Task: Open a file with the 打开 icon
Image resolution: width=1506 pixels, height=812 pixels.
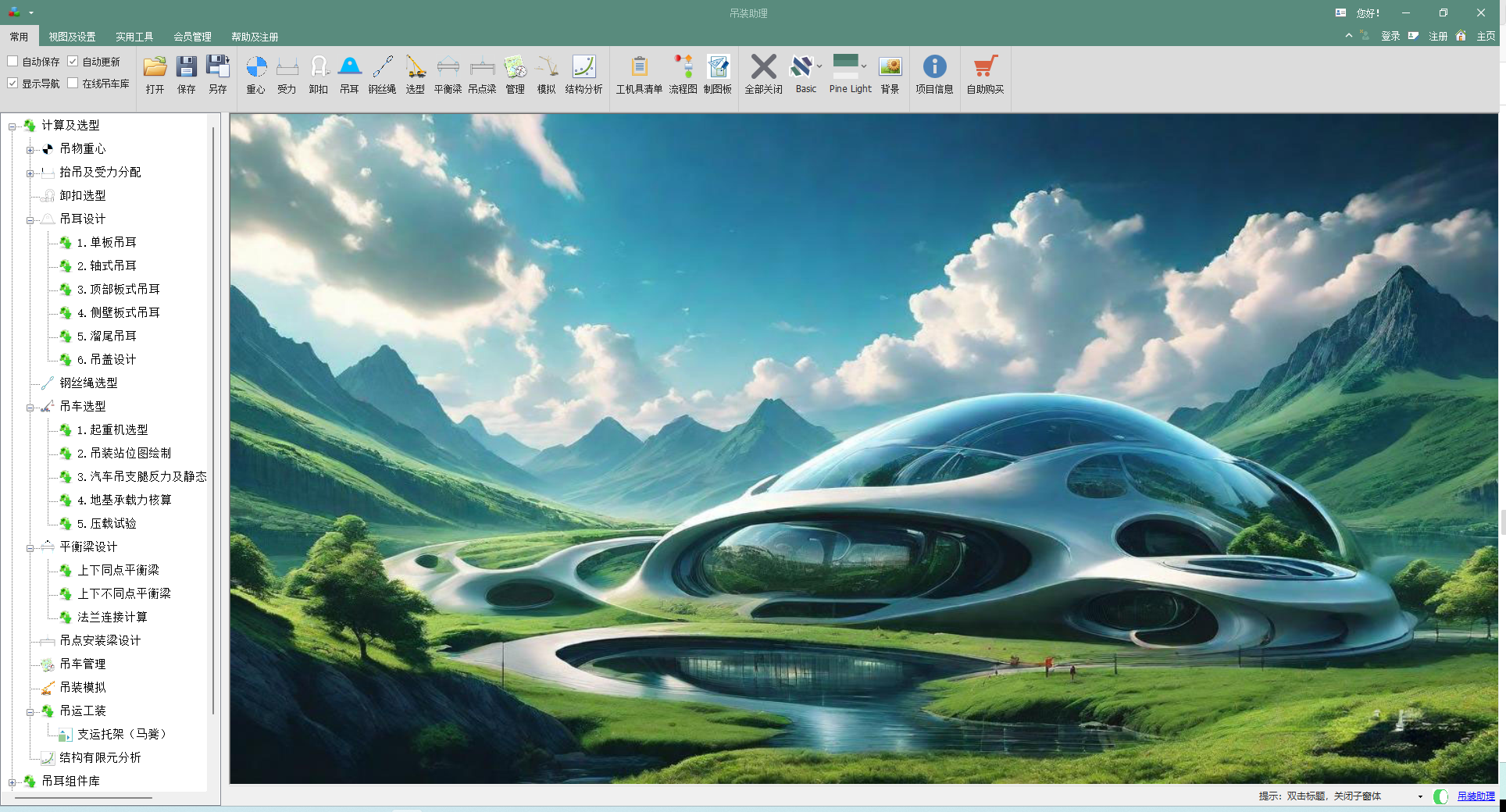Action: tap(155, 75)
